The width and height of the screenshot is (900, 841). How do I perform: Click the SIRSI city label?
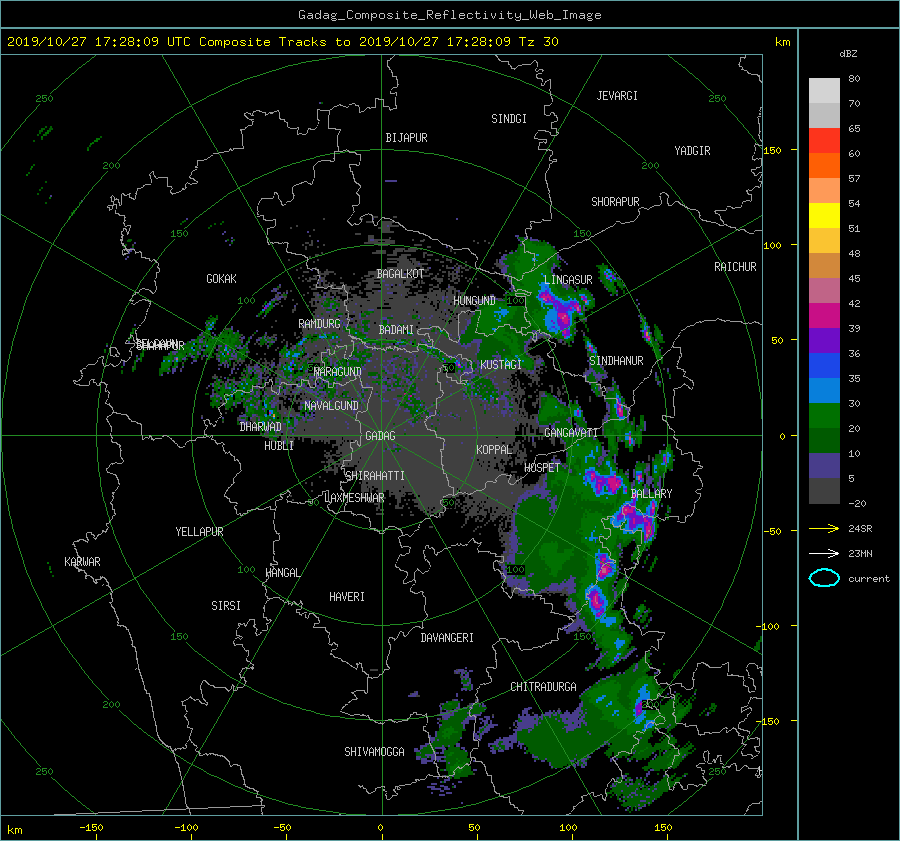[226, 606]
